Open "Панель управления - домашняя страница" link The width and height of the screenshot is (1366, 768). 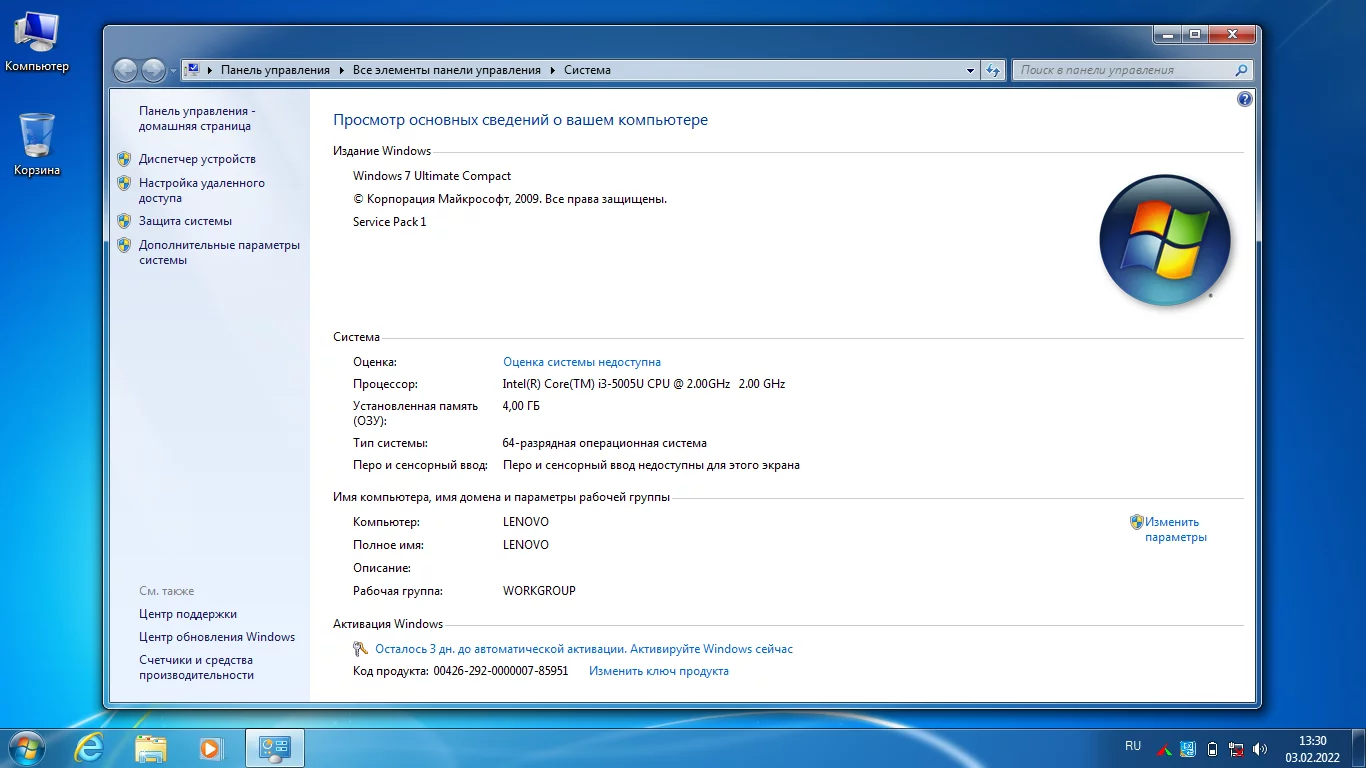[x=197, y=119]
